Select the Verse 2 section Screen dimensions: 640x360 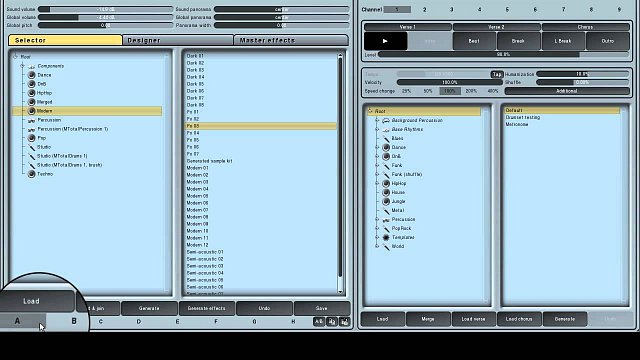[496, 27]
